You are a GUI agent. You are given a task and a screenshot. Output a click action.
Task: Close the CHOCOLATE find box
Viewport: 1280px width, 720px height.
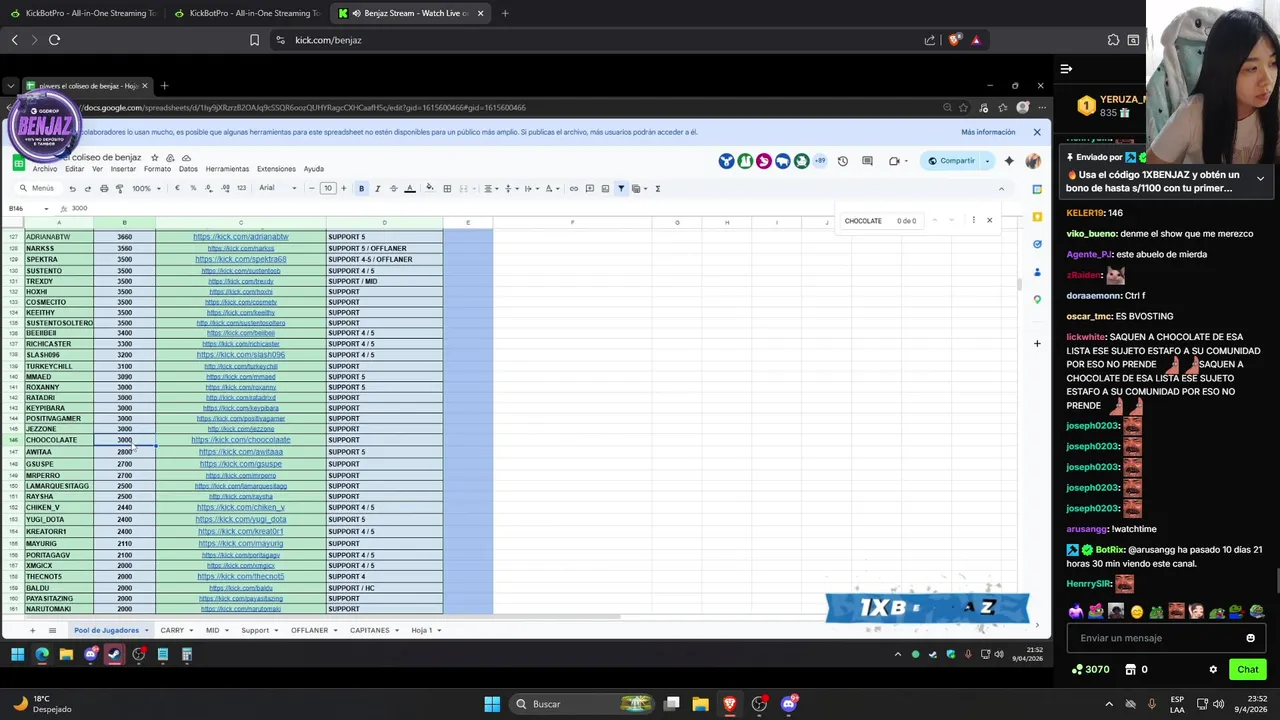point(989,220)
